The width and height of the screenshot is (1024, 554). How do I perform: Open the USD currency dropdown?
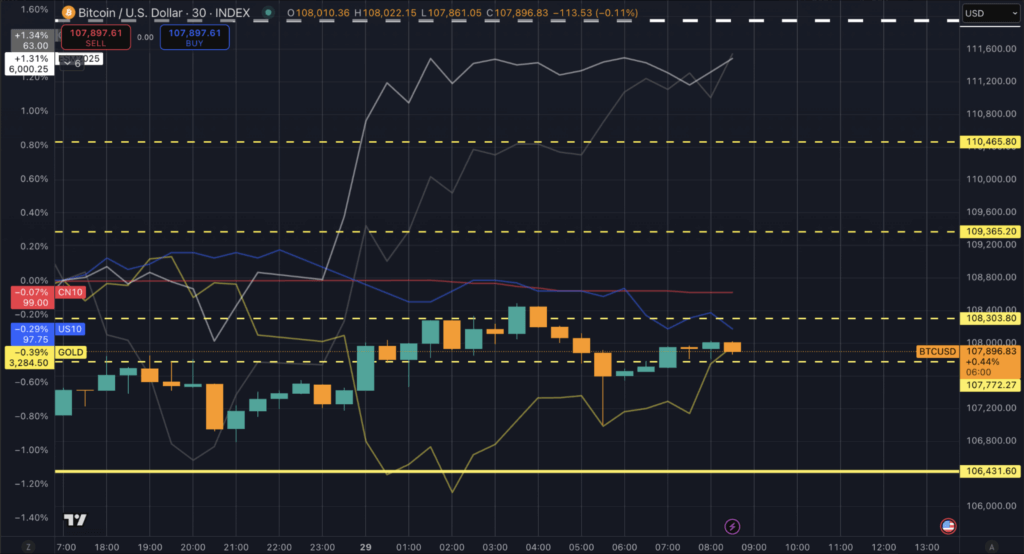(x=990, y=13)
